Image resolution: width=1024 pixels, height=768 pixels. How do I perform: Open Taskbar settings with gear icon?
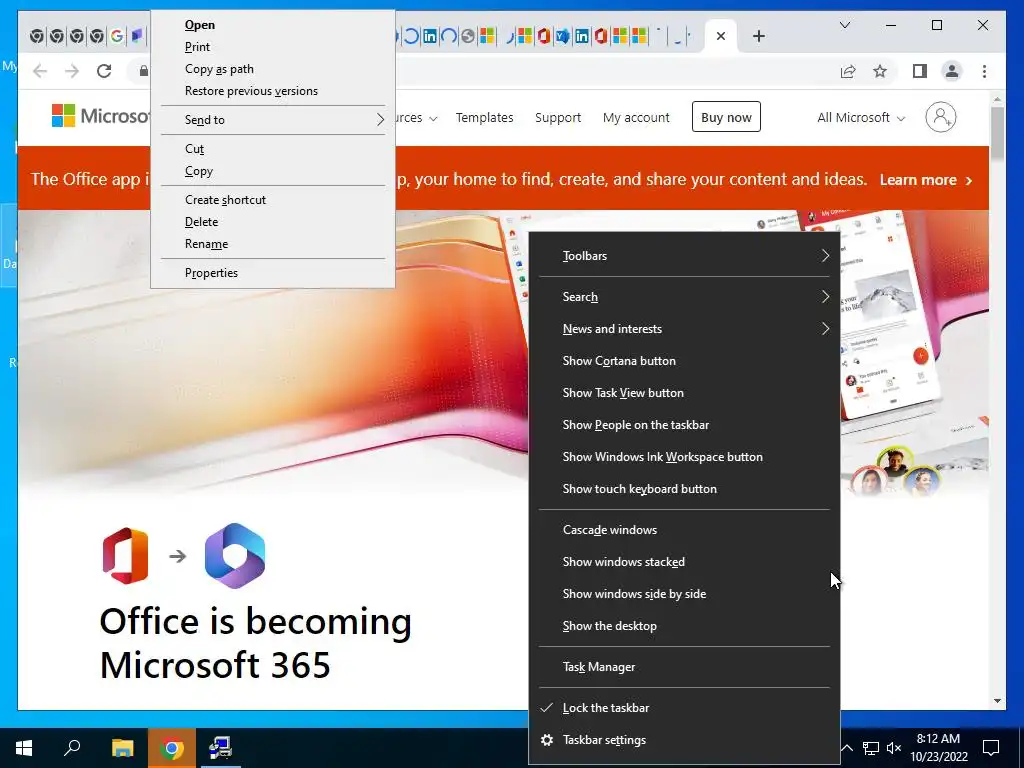pos(684,741)
